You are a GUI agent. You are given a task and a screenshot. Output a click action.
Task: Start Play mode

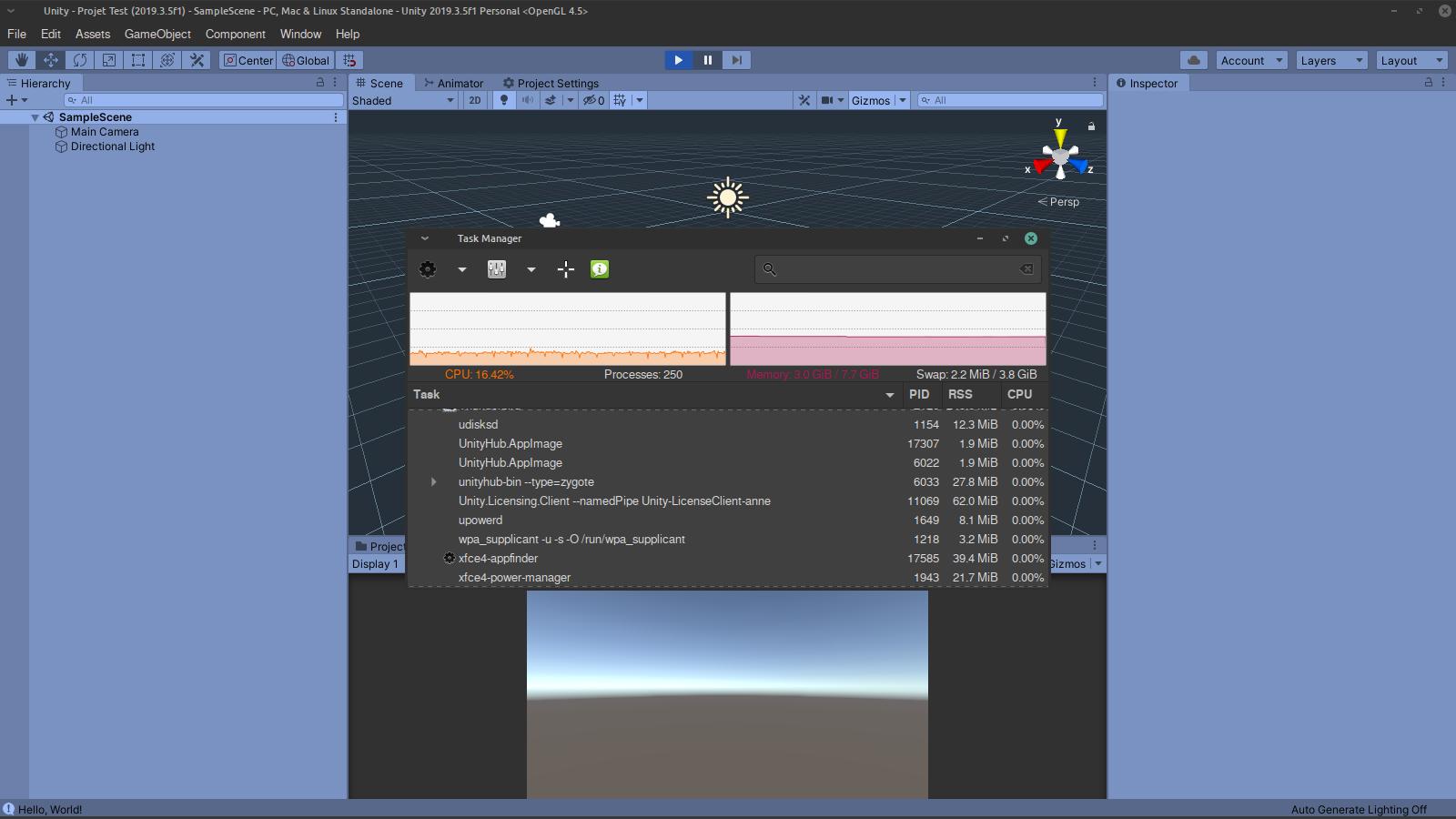click(x=678, y=60)
